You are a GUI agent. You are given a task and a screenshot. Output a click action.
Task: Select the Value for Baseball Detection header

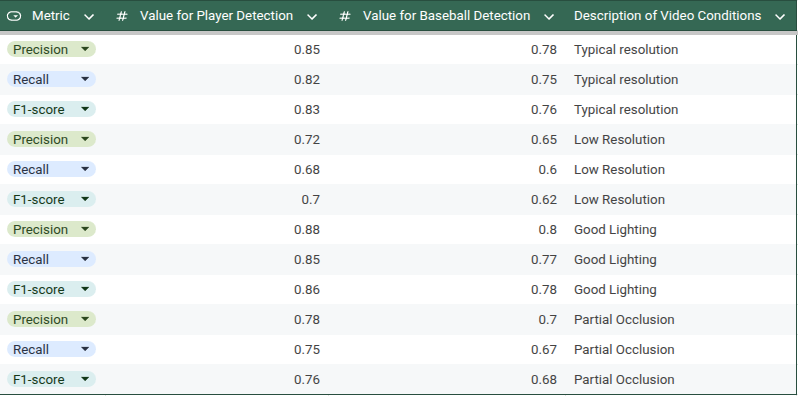tap(446, 16)
